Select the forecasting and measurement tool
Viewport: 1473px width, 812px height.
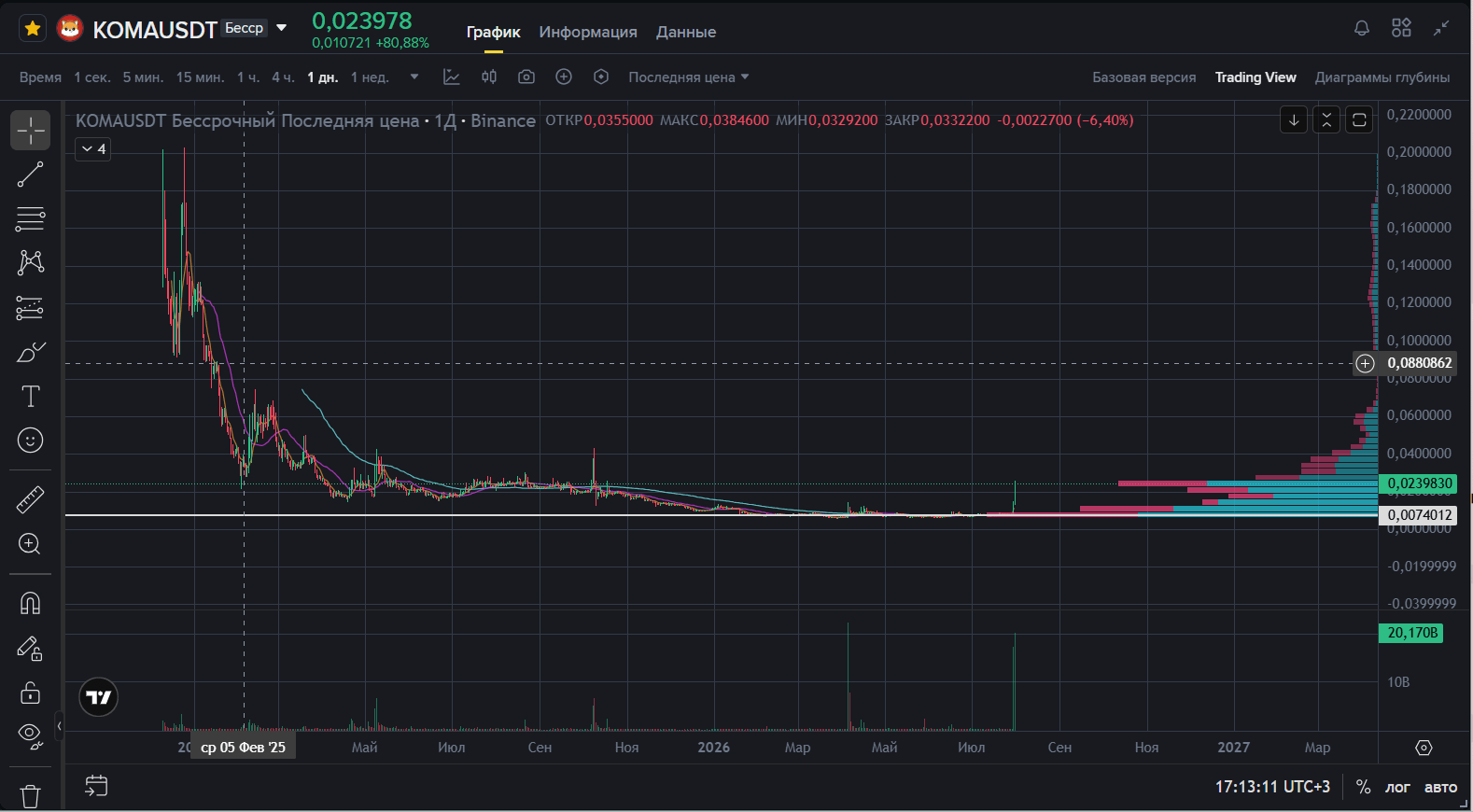(31, 307)
